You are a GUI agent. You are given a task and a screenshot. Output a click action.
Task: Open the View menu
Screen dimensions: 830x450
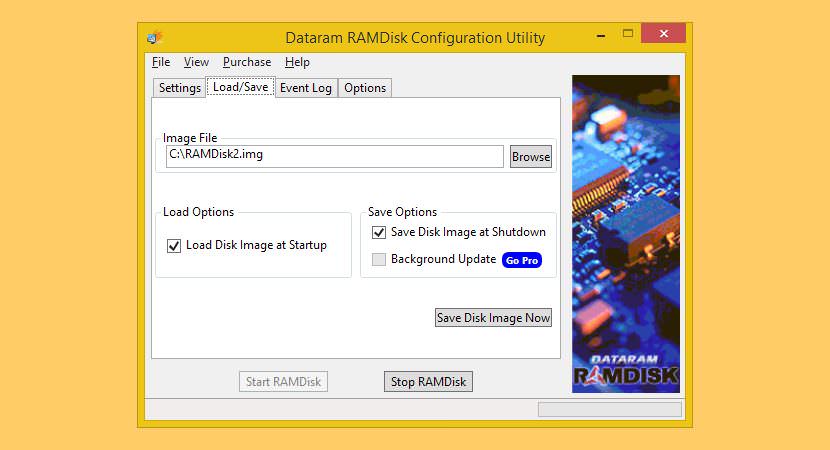[x=196, y=62]
